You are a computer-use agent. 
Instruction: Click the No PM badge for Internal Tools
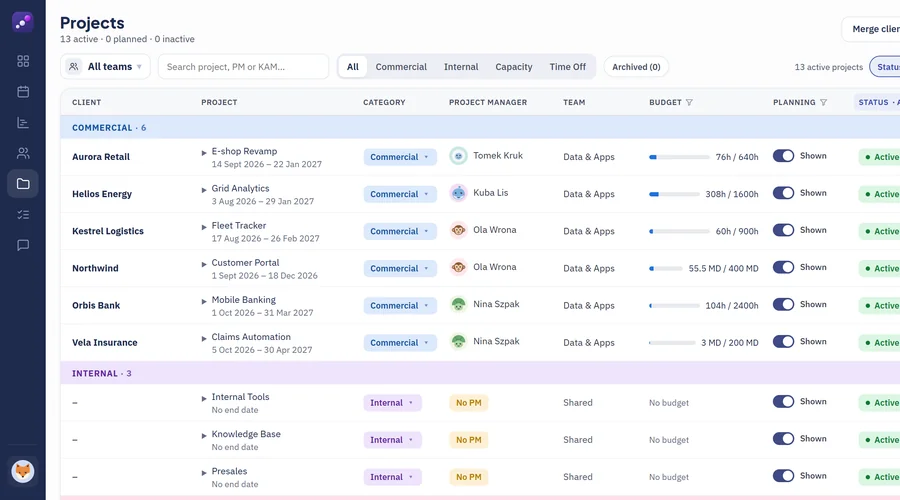click(x=468, y=403)
